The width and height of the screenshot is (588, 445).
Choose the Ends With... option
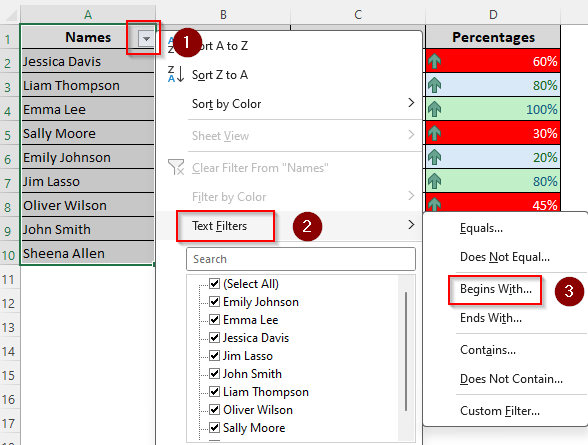coord(491,318)
